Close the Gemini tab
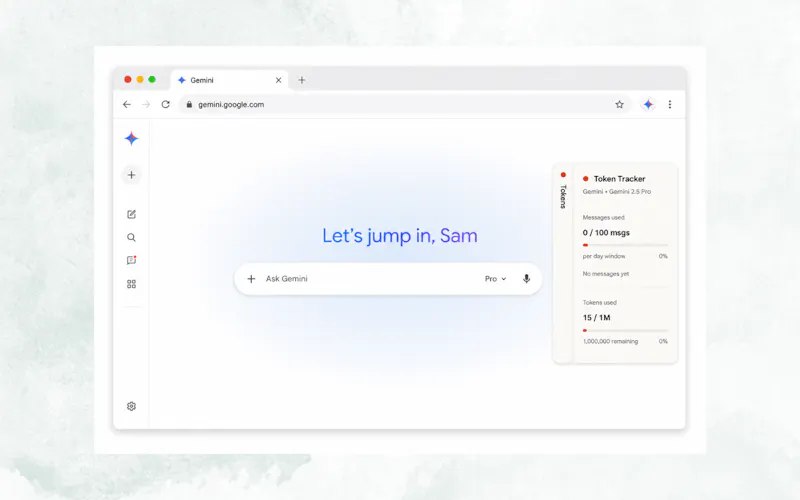The width and height of the screenshot is (800, 500). point(278,80)
